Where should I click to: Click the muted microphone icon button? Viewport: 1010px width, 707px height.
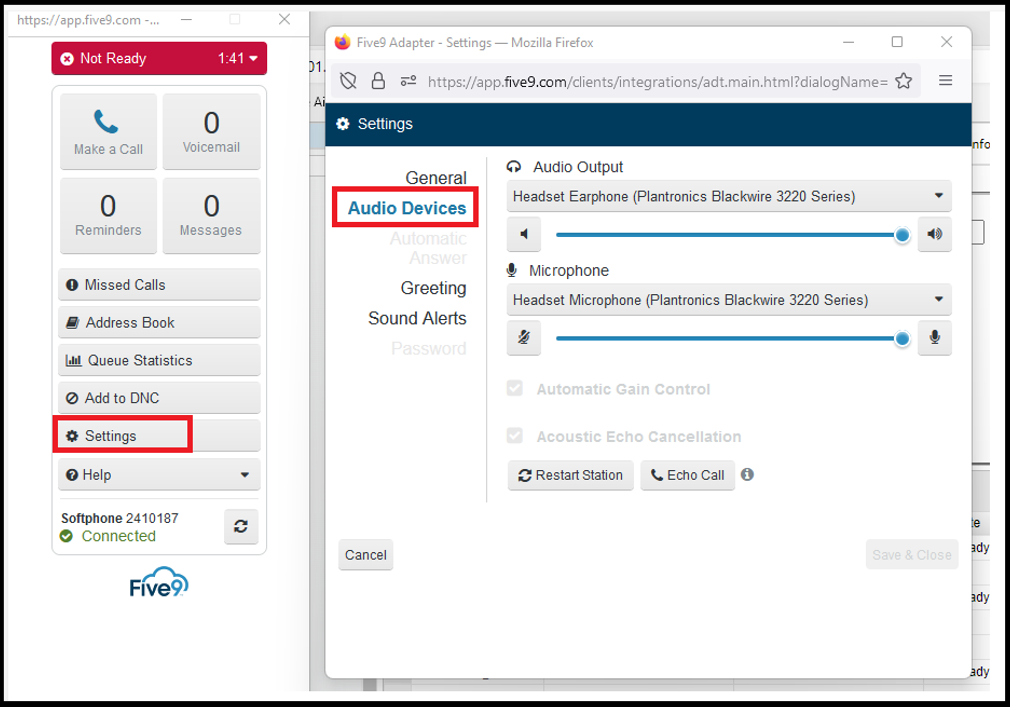524,337
